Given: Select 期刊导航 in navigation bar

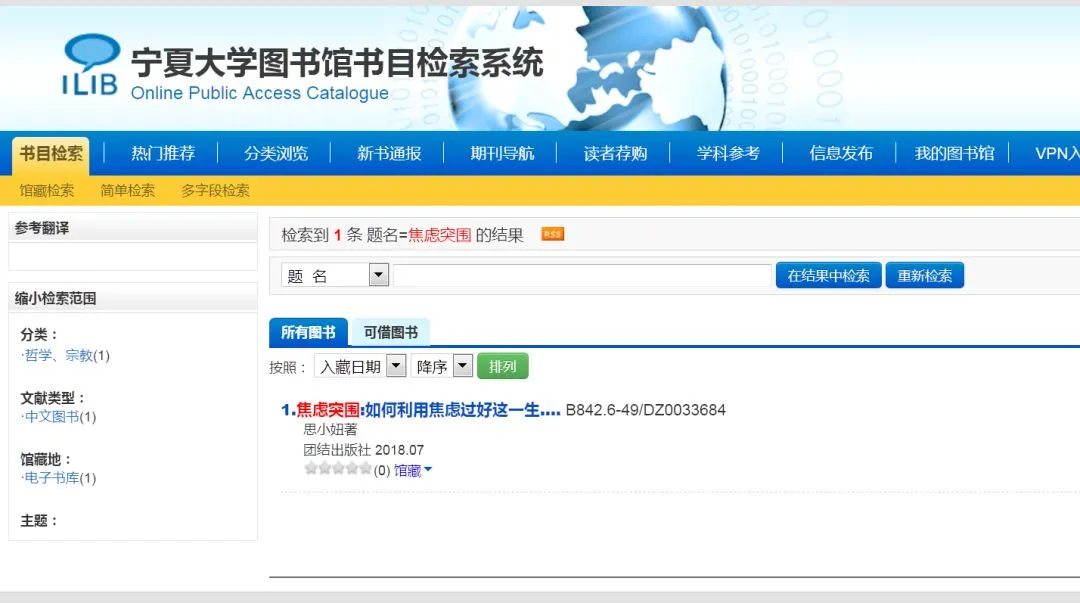Looking at the screenshot, I should coord(502,153).
